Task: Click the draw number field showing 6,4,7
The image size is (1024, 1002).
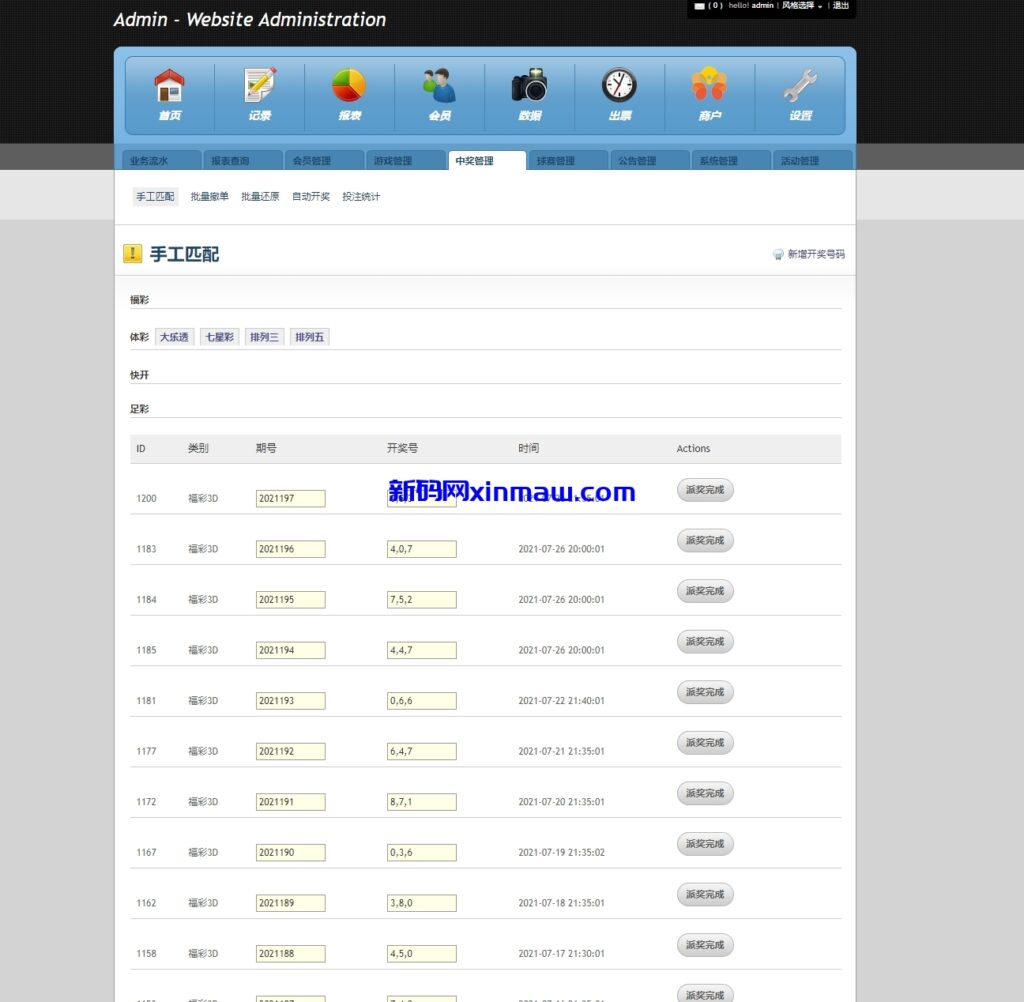Action: (x=421, y=751)
